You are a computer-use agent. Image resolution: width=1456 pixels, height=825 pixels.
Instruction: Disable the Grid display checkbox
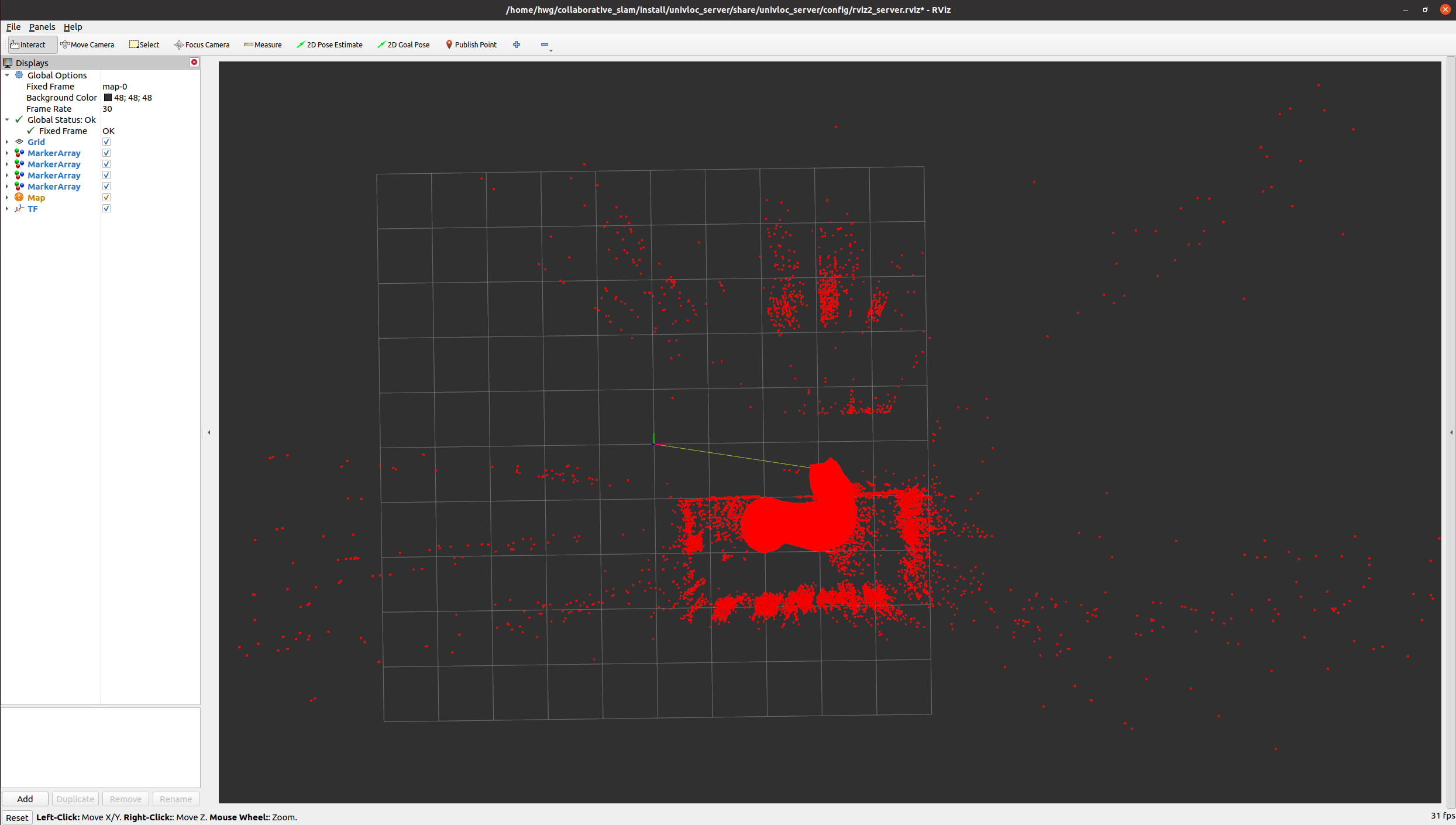click(x=106, y=142)
